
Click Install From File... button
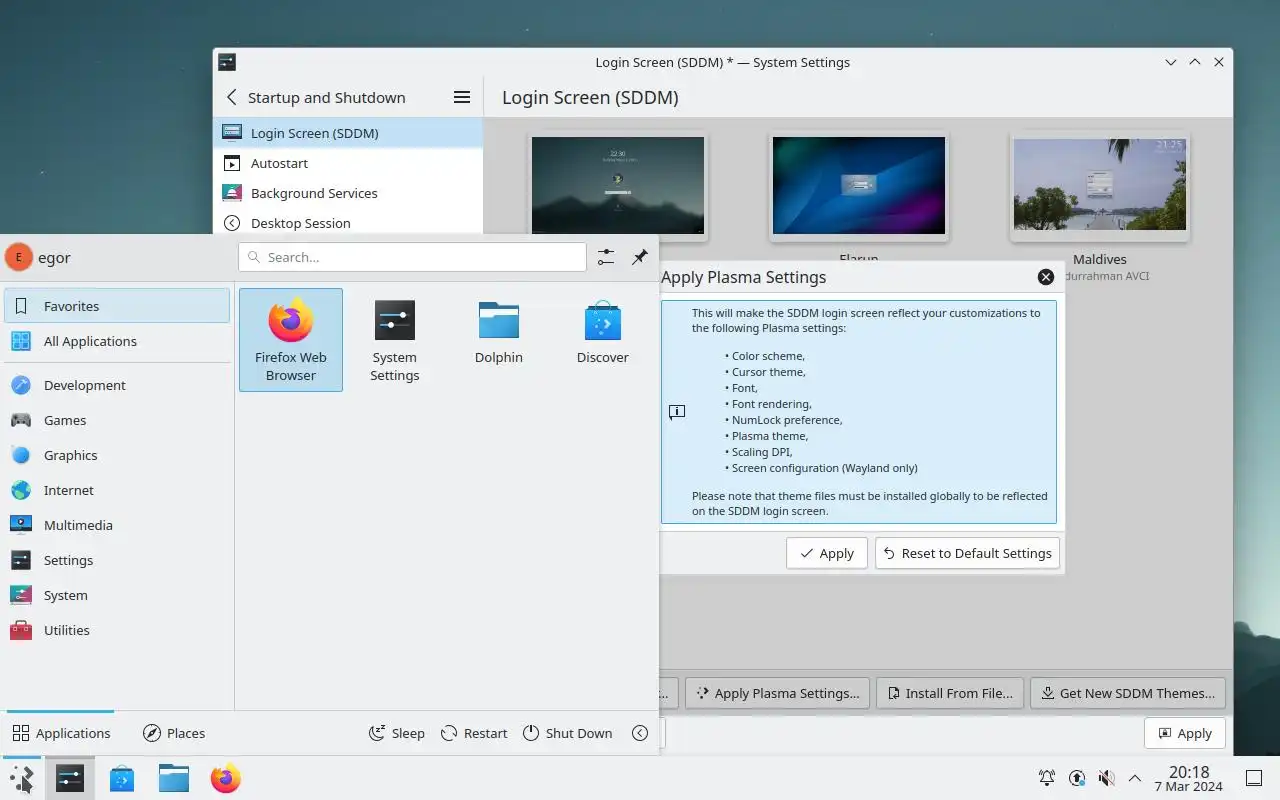point(950,693)
